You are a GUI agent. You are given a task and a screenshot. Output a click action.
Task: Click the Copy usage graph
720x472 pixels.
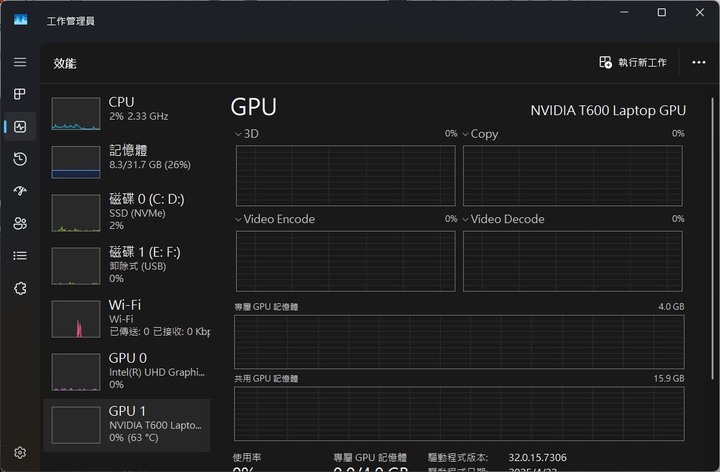click(573, 176)
